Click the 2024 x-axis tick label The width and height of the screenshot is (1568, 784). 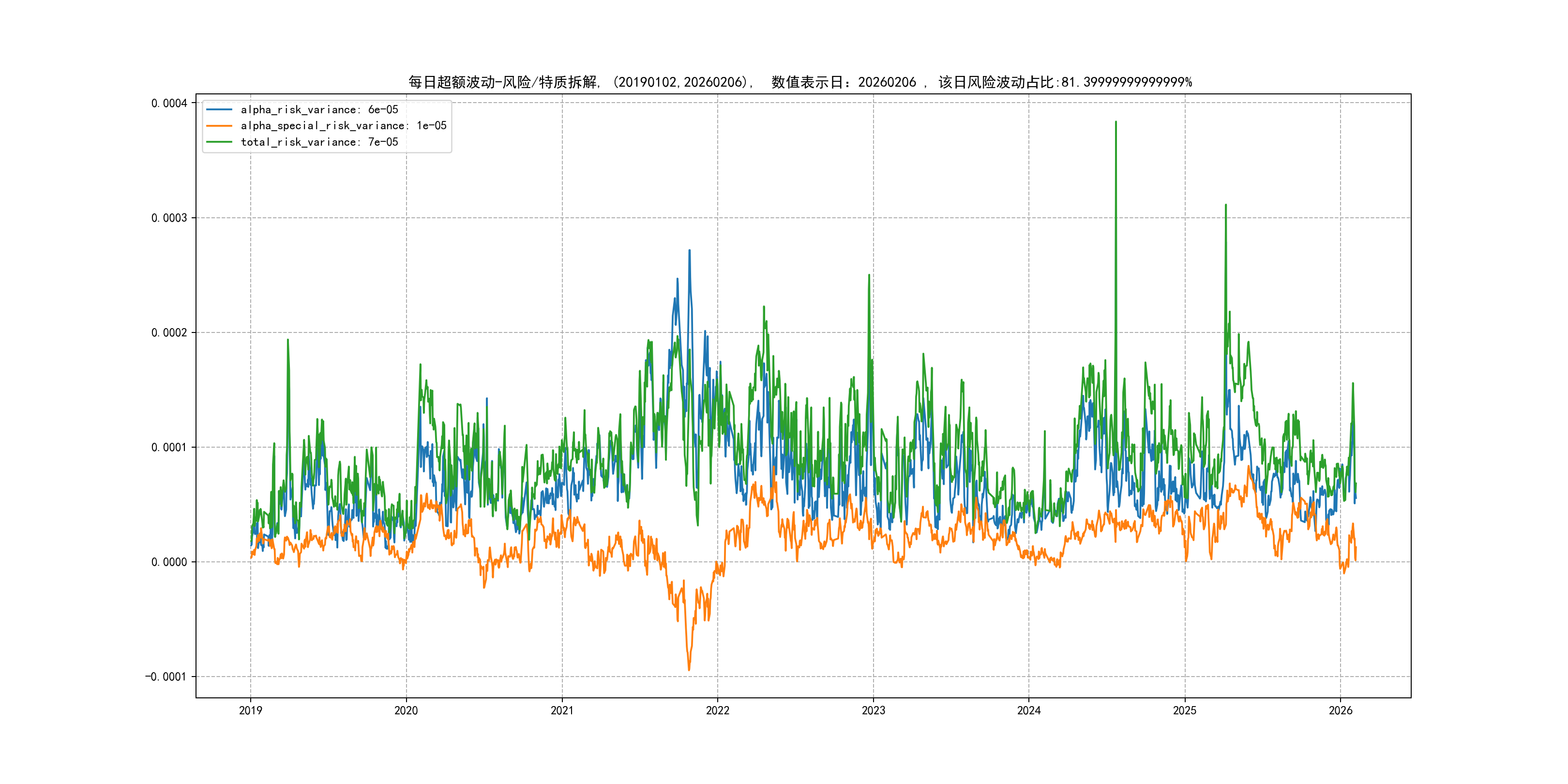(x=1029, y=710)
